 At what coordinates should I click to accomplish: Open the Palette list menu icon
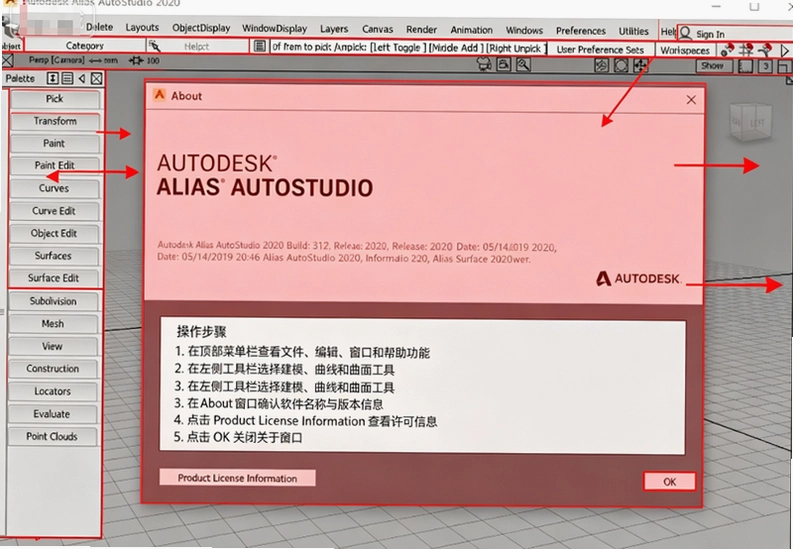tap(67, 78)
